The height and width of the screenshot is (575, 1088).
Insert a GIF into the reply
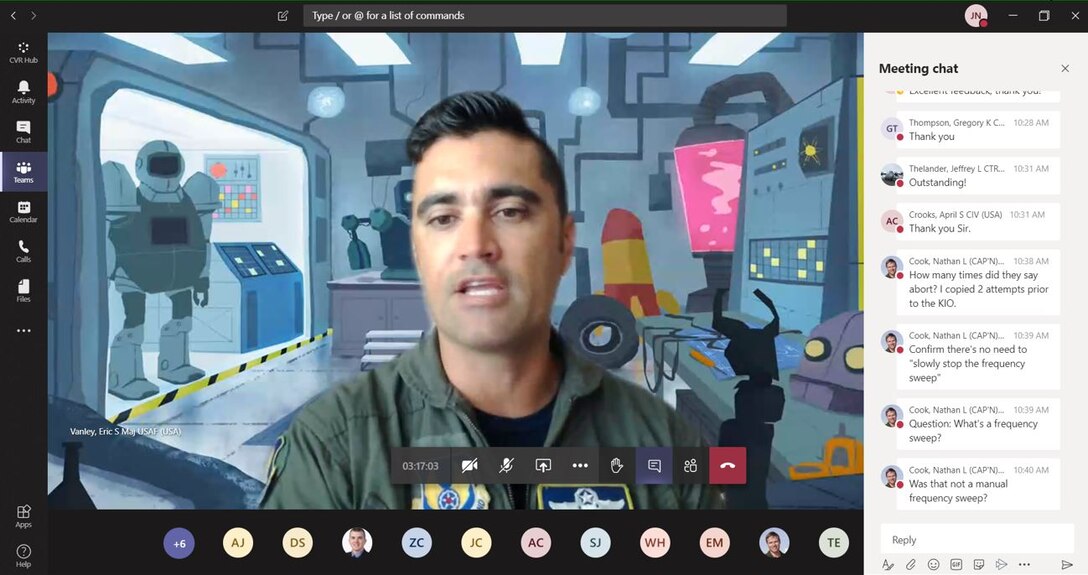956,565
